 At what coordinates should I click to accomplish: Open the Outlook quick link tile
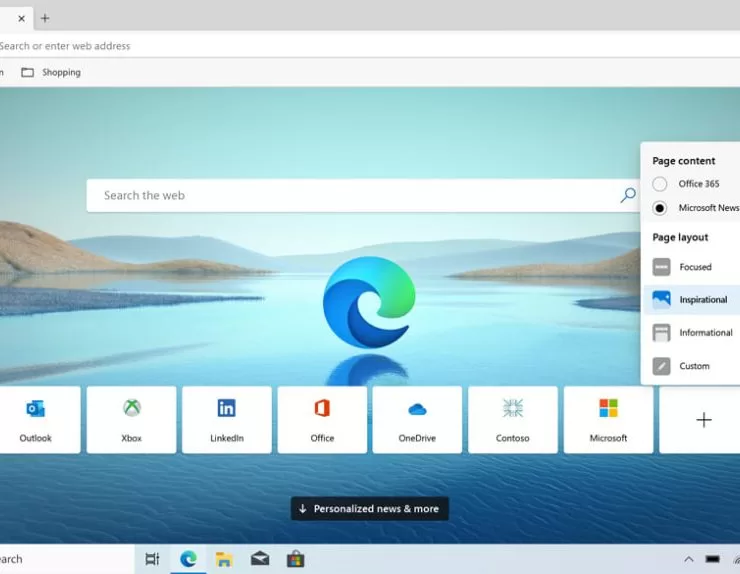(37, 420)
